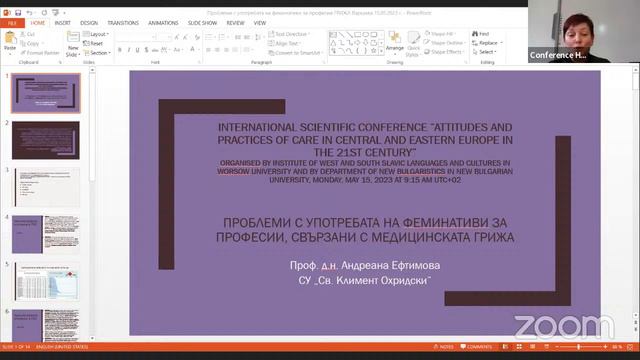Toggle Bold formatting
640x360 pixels.
pos(120,50)
